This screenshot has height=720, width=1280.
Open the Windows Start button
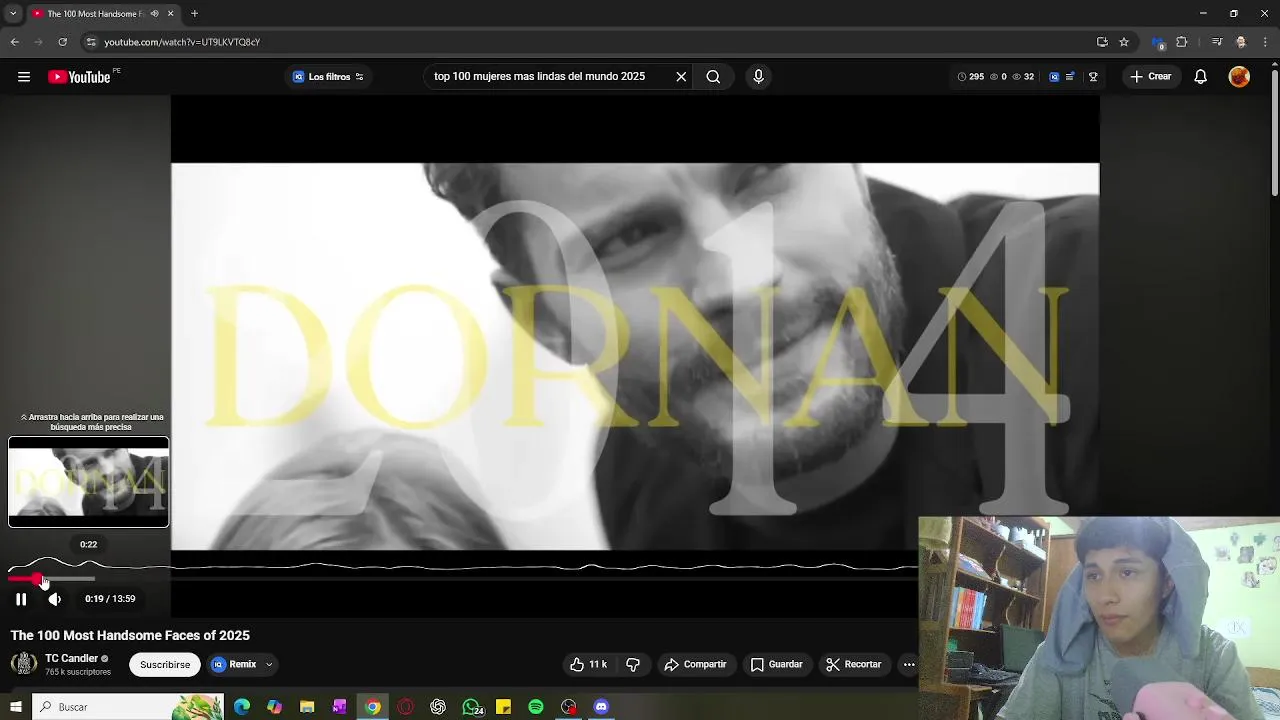coord(15,707)
